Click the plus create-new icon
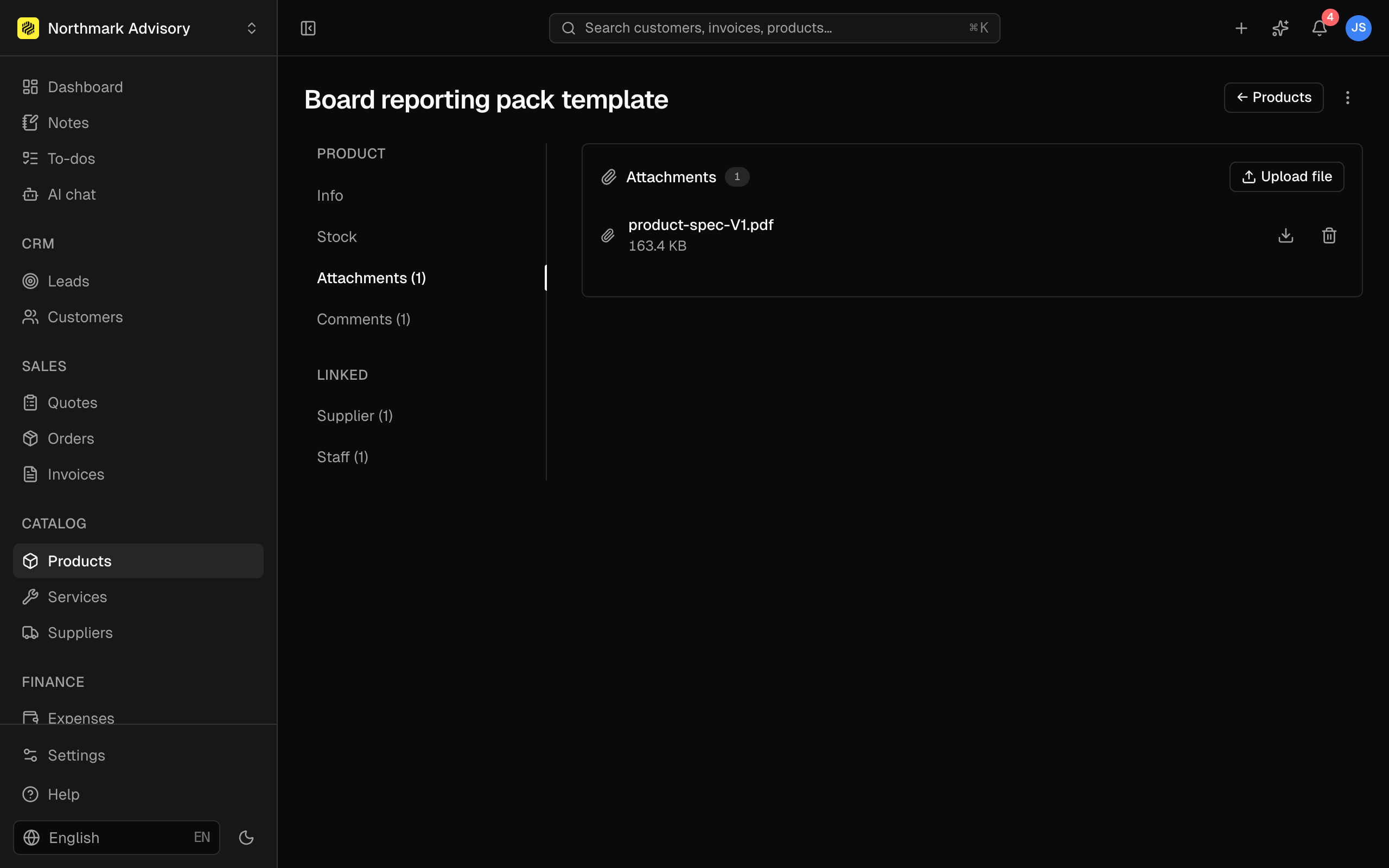This screenshot has width=1389, height=868. [1241, 28]
